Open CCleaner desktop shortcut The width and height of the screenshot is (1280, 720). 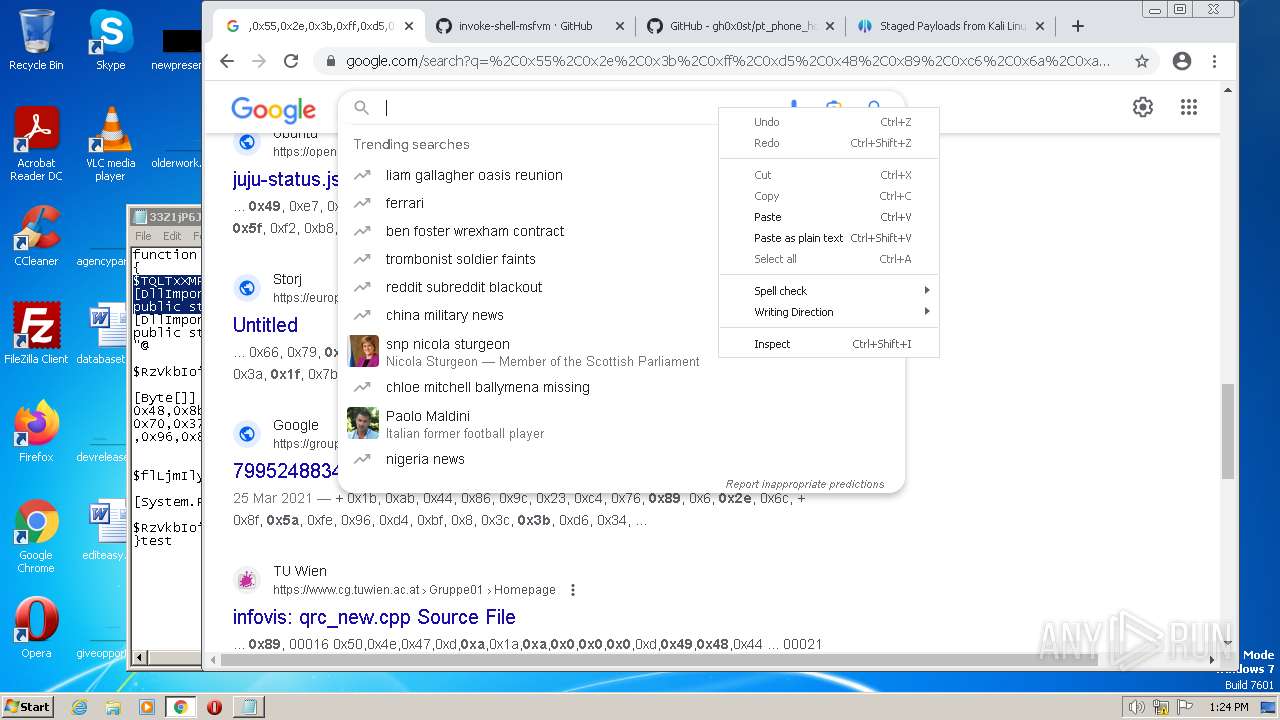point(36,236)
